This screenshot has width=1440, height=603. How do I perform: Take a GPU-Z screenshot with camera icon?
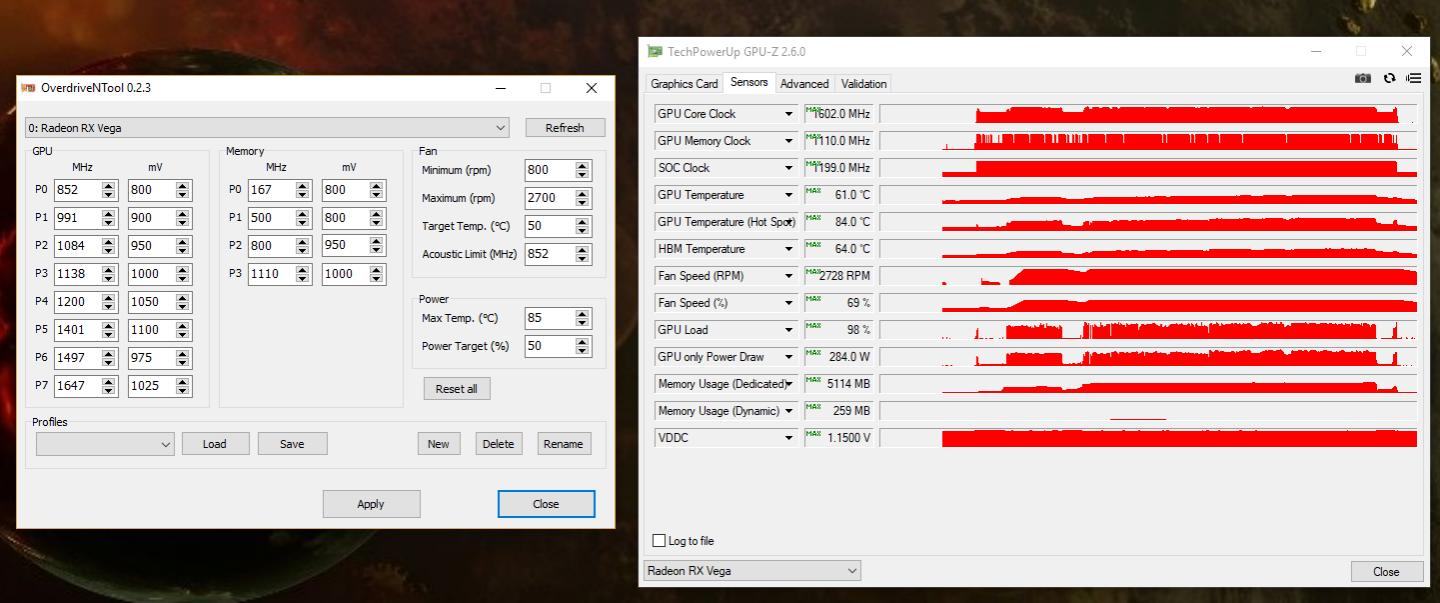click(x=1362, y=78)
